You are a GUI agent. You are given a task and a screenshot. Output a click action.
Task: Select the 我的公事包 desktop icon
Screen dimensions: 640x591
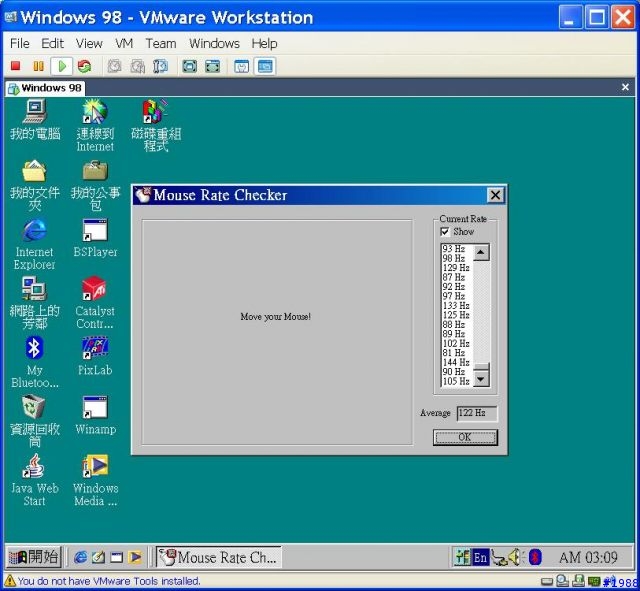(96, 186)
